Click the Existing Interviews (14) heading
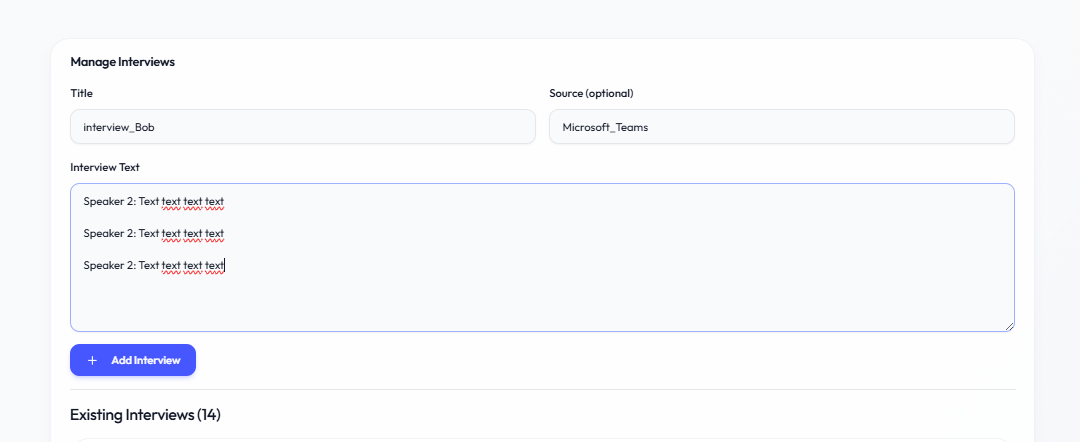The image size is (1080, 442). point(145,415)
